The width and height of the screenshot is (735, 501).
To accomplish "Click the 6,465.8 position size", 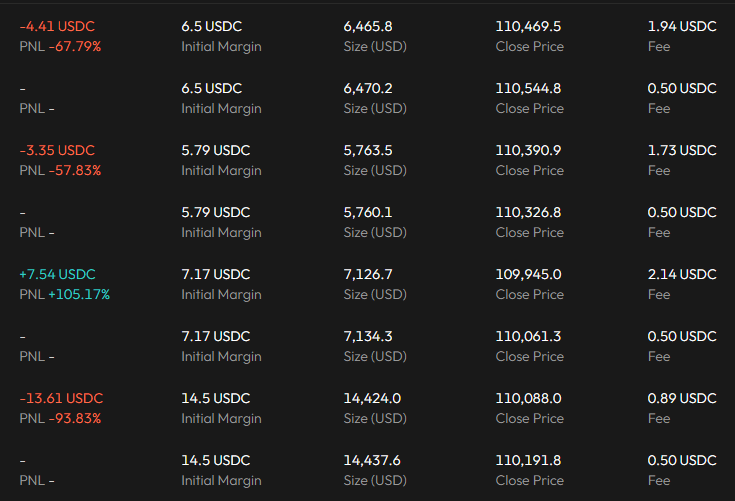I will coord(368,26).
